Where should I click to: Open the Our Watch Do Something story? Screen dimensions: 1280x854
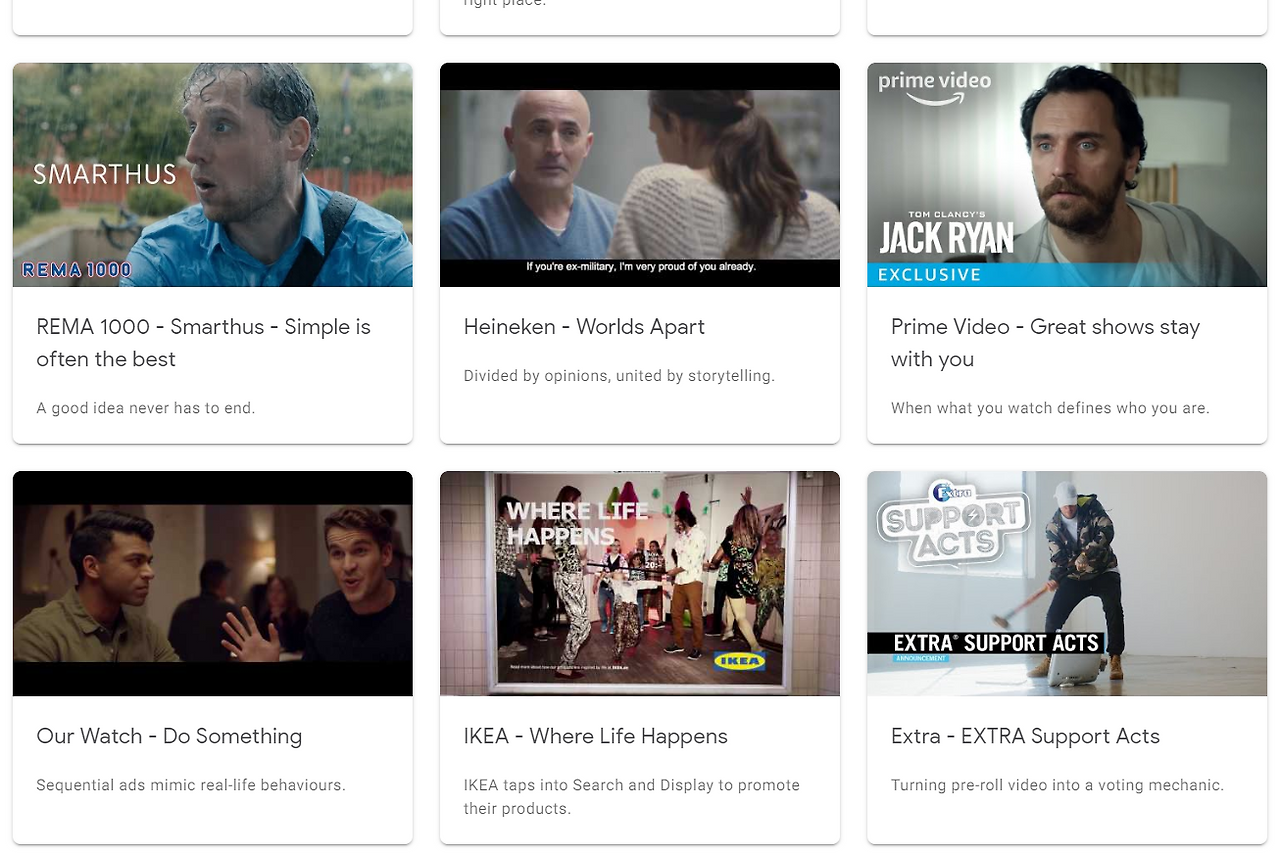(169, 736)
